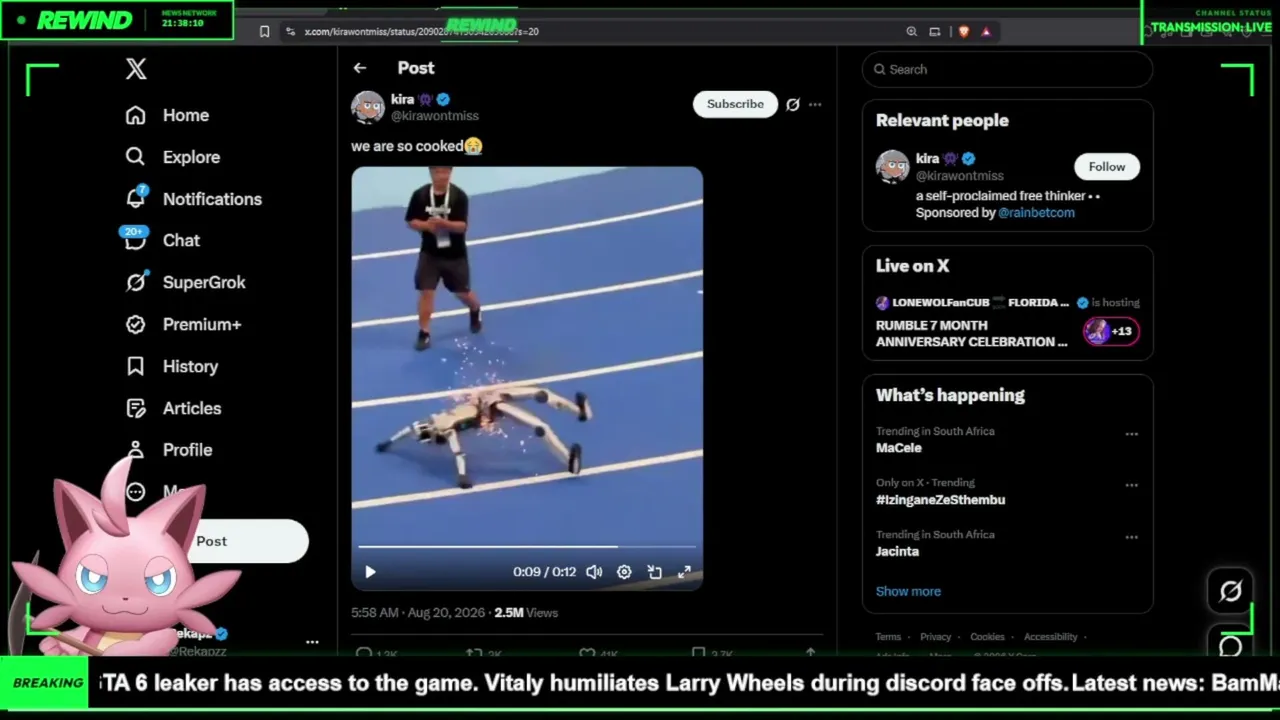The width and height of the screenshot is (1280, 720).
Task: Open the floating Grok button
Action: 1231,591
